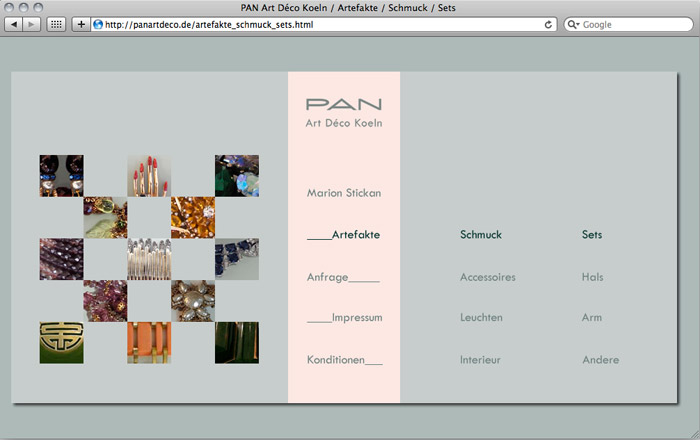
Task: Click the PAN Art Déco Koeln logo
Action: click(344, 113)
